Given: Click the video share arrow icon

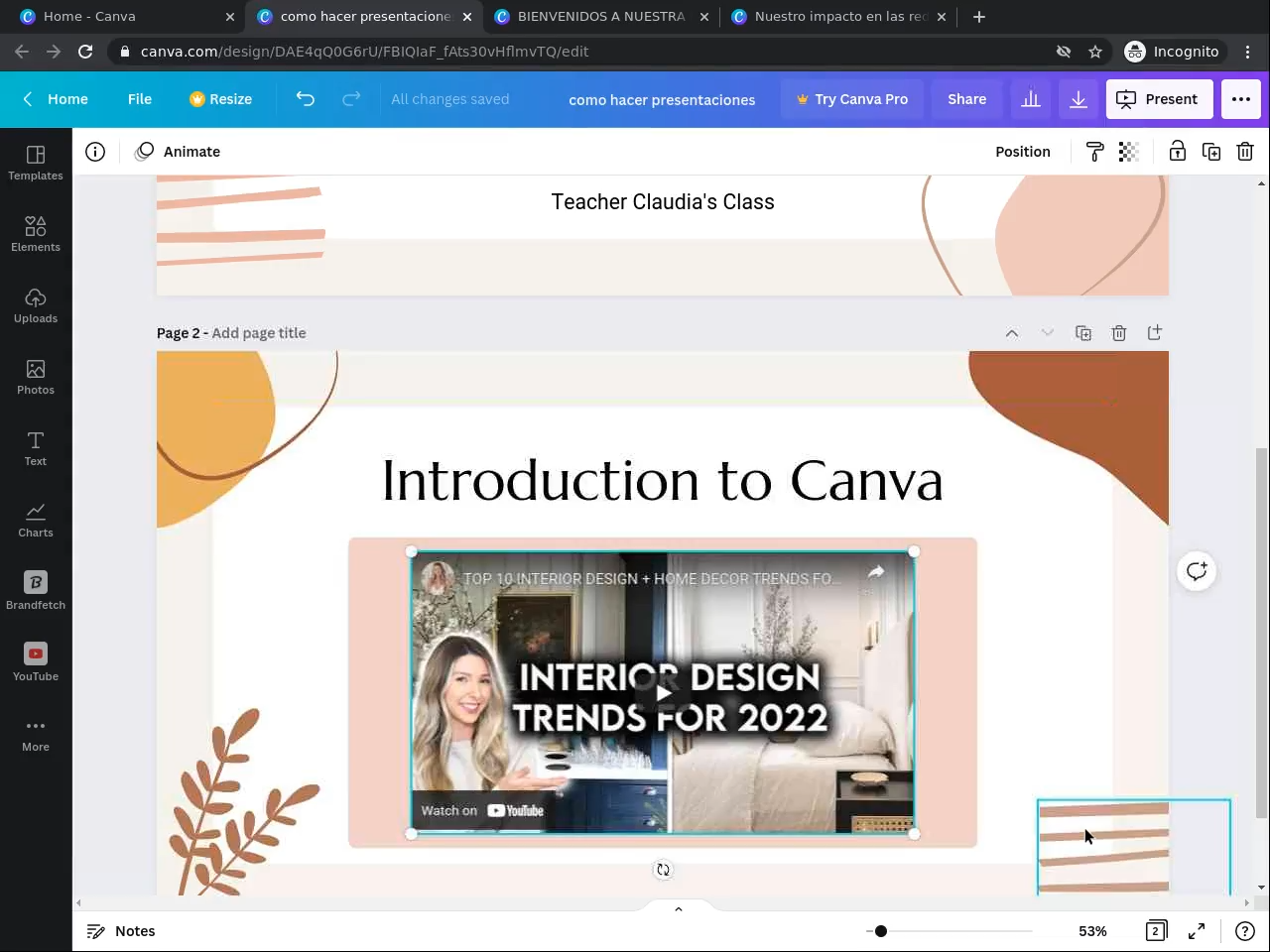Looking at the screenshot, I should 875,572.
